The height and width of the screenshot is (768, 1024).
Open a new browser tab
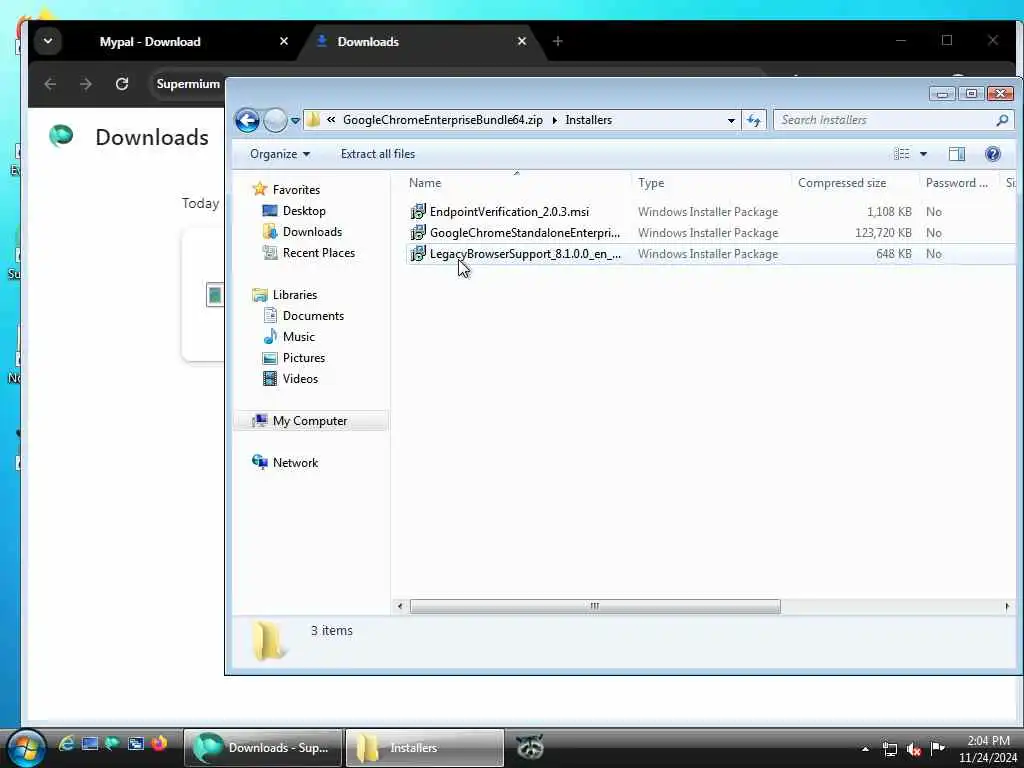[558, 41]
